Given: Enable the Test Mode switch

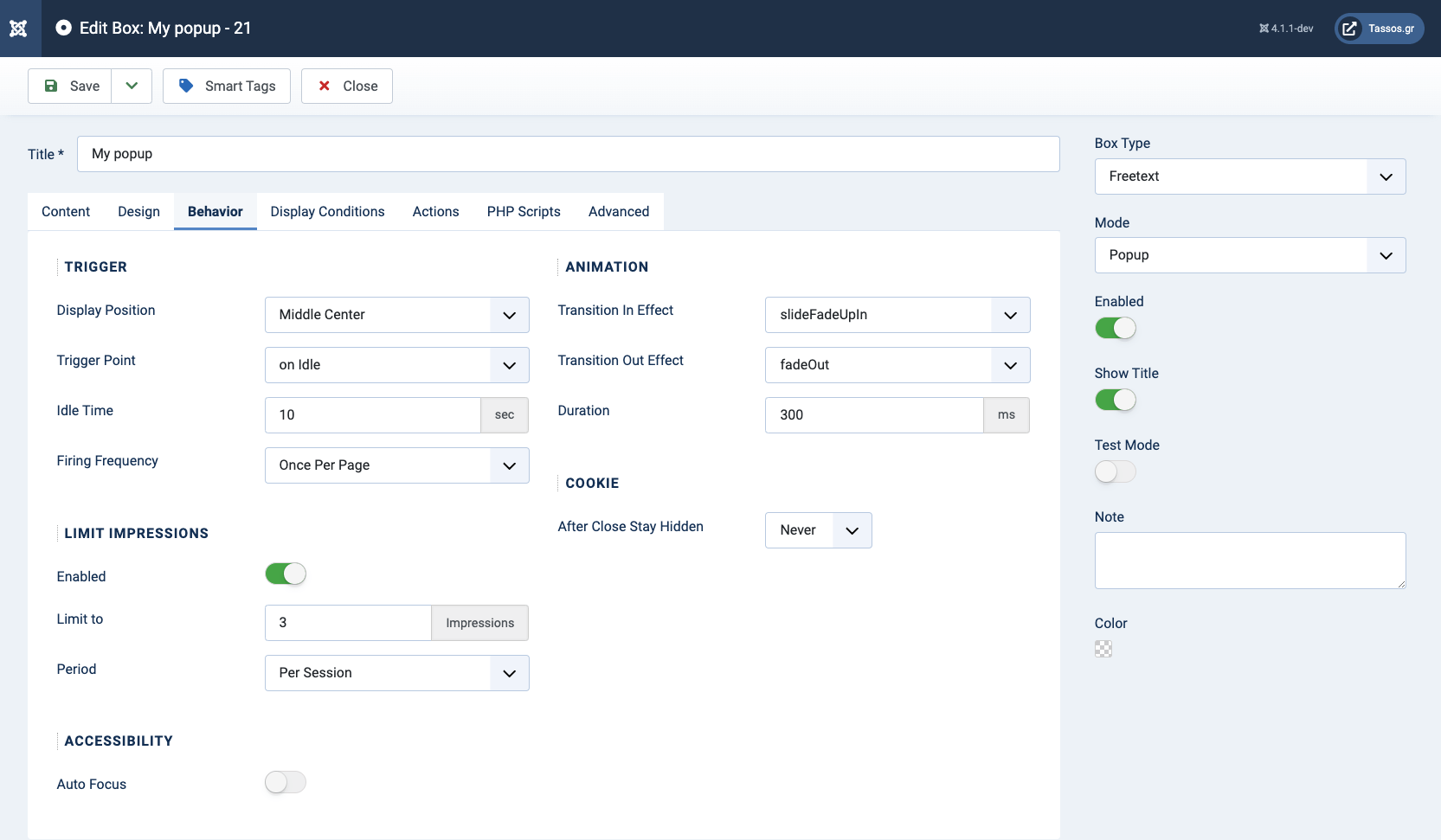Looking at the screenshot, I should pyautogui.click(x=1116, y=471).
